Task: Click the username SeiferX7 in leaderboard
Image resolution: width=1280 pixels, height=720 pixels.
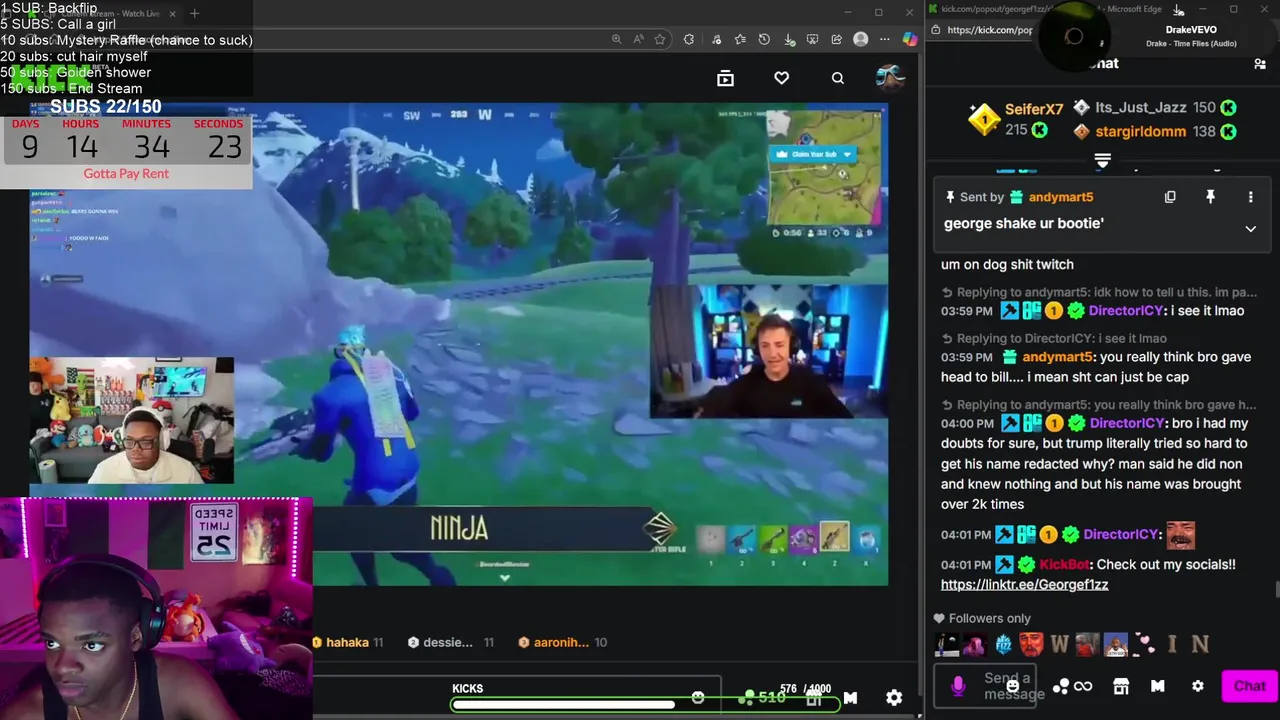Action: [x=1034, y=109]
